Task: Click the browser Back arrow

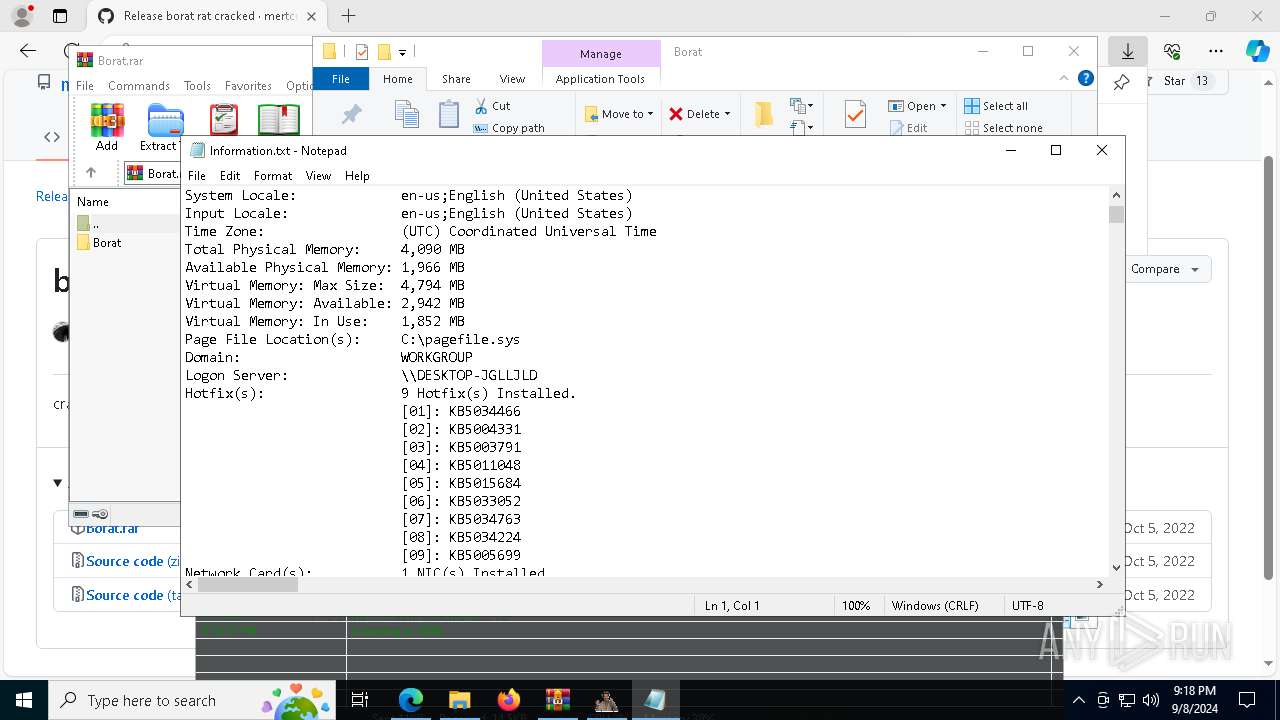Action: click(28, 51)
